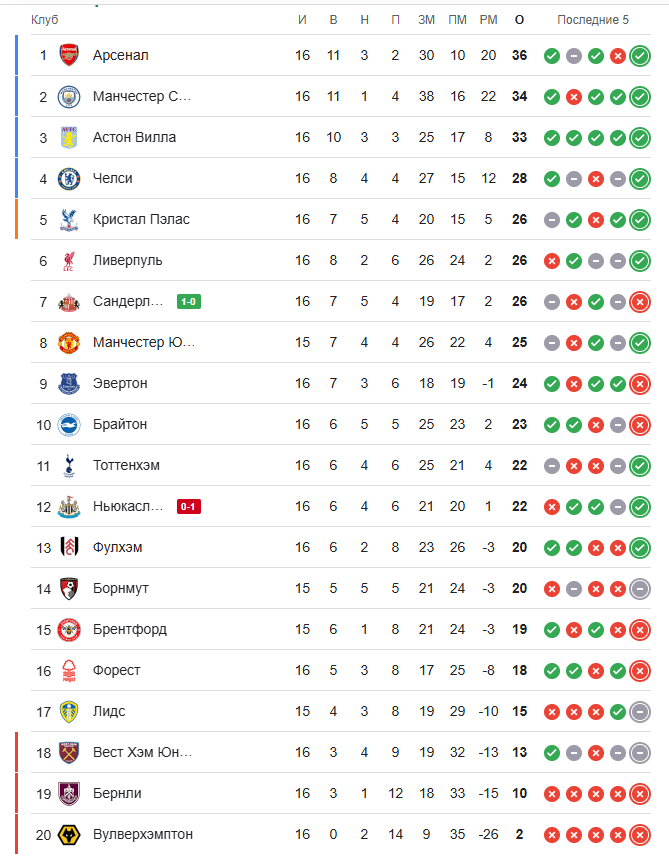The image size is (669, 863).
Task: Click Newcastle's red 0-1 live score badge
Action: (x=189, y=506)
